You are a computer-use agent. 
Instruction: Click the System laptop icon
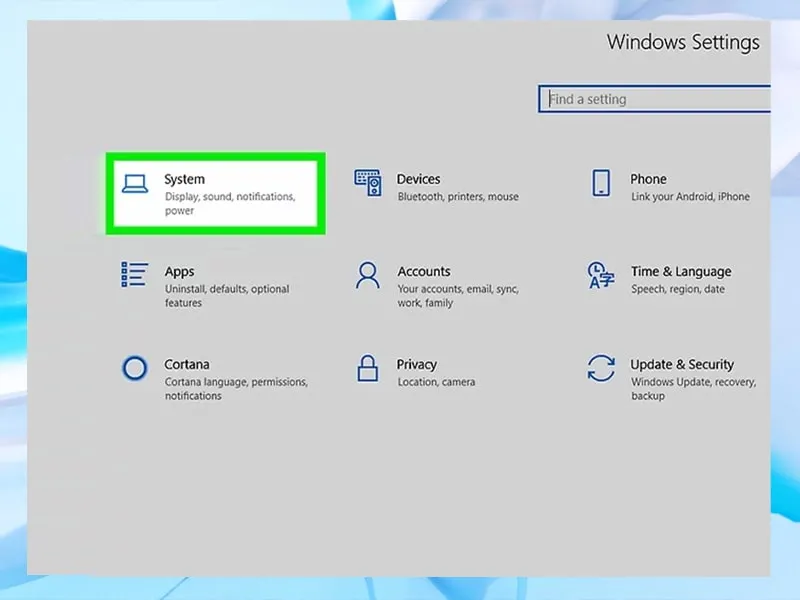click(x=134, y=183)
